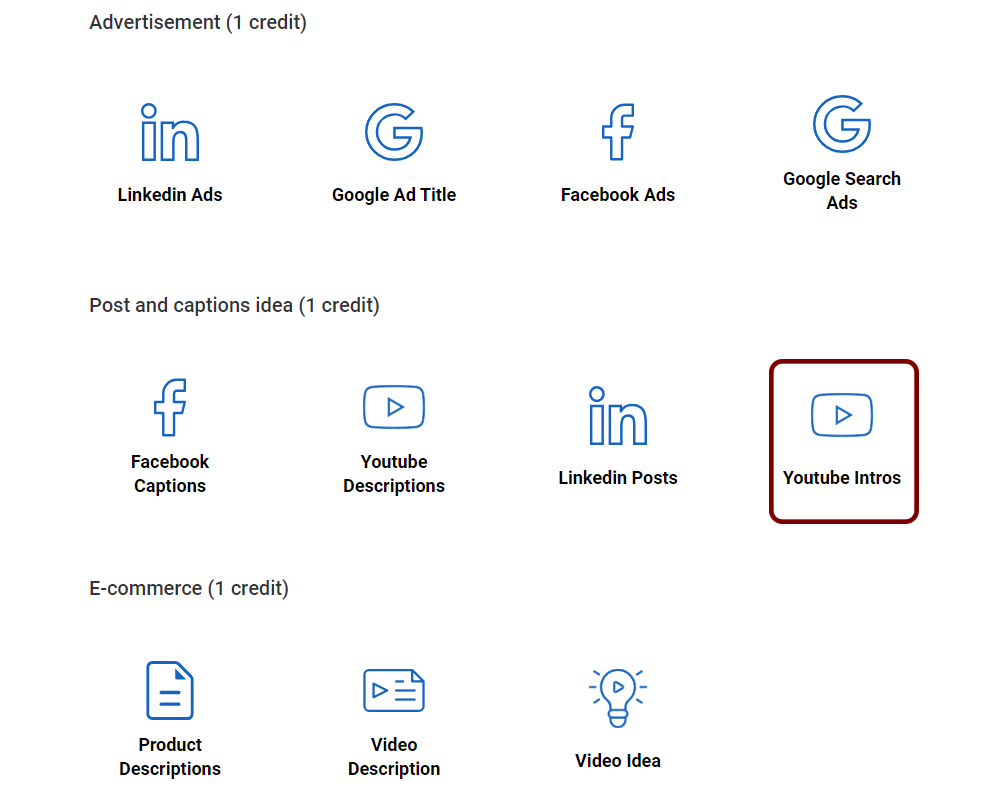Select the Google Ad Title icon
This screenshot has width=1000, height=800.
pos(394,132)
